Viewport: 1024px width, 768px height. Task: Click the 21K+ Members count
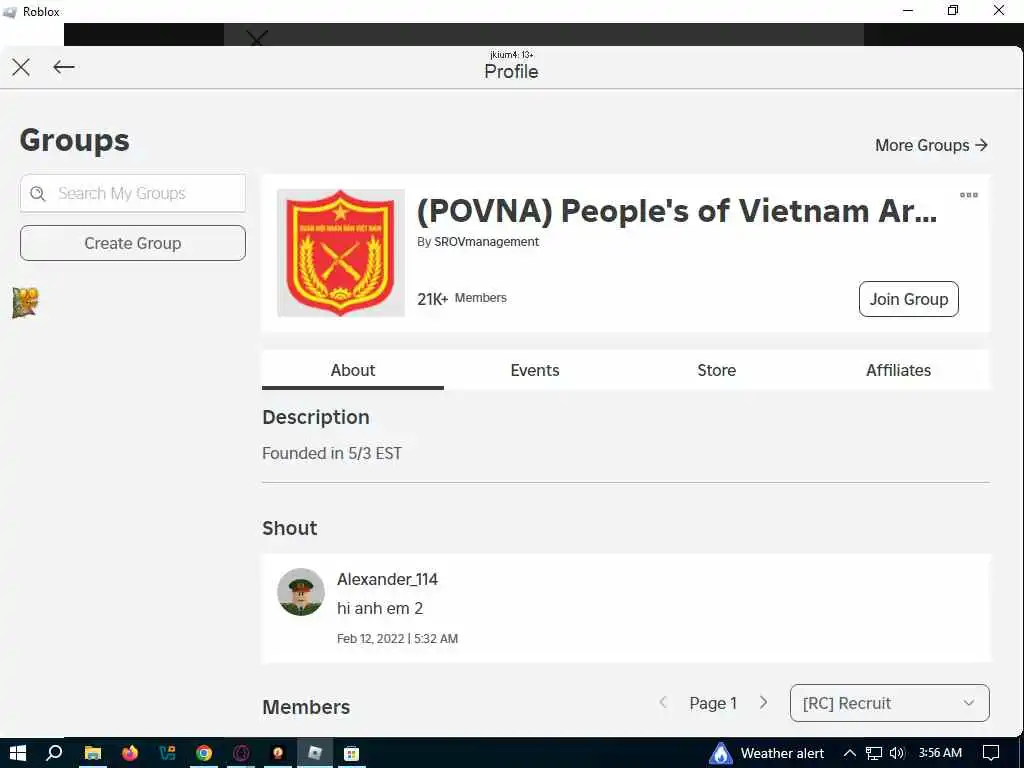(x=462, y=298)
